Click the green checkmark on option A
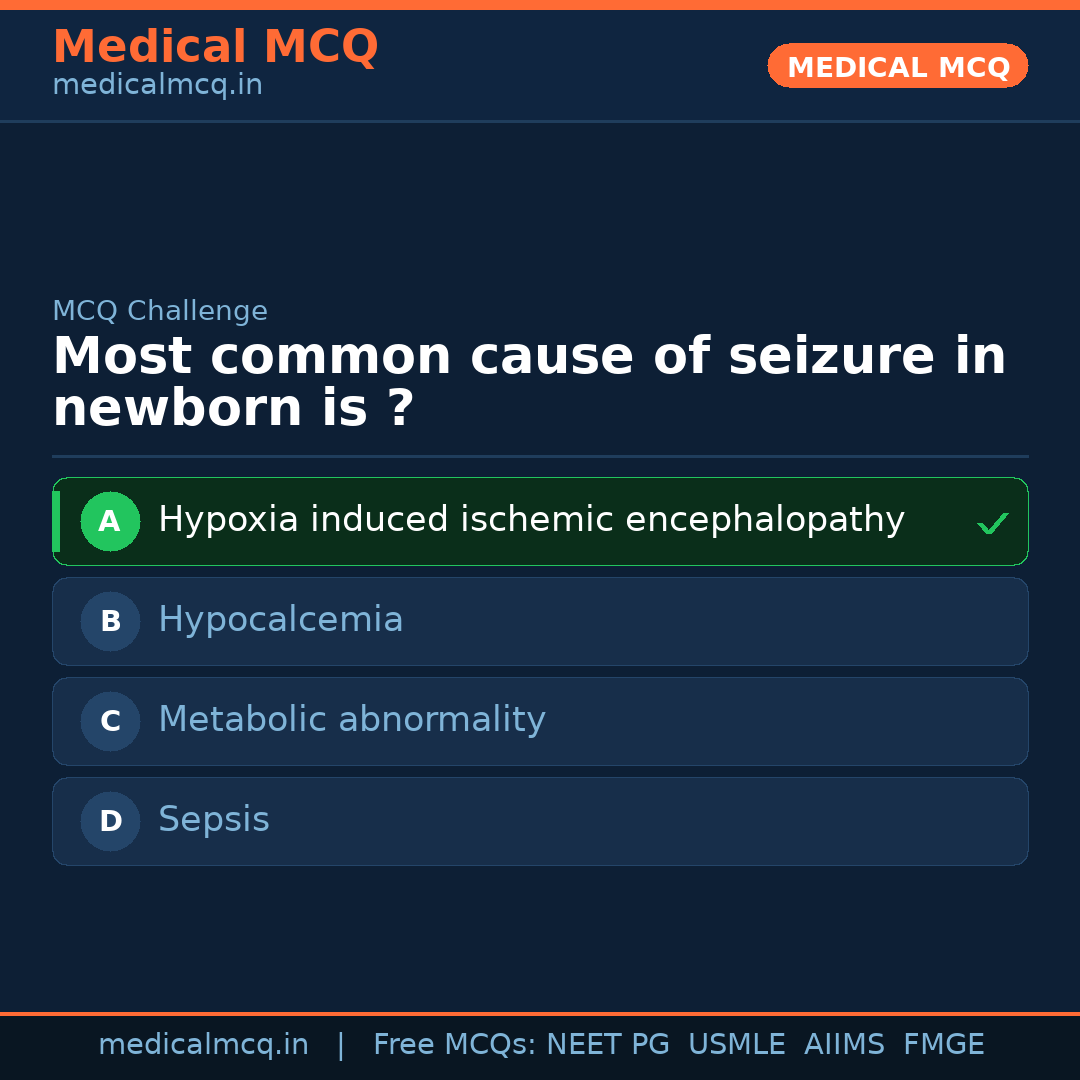This screenshot has height=1080, width=1080. tap(992, 523)
